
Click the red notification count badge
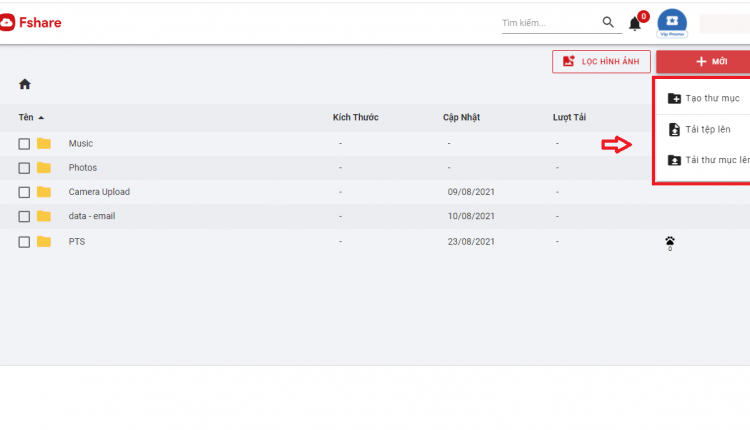click(644, 16)
